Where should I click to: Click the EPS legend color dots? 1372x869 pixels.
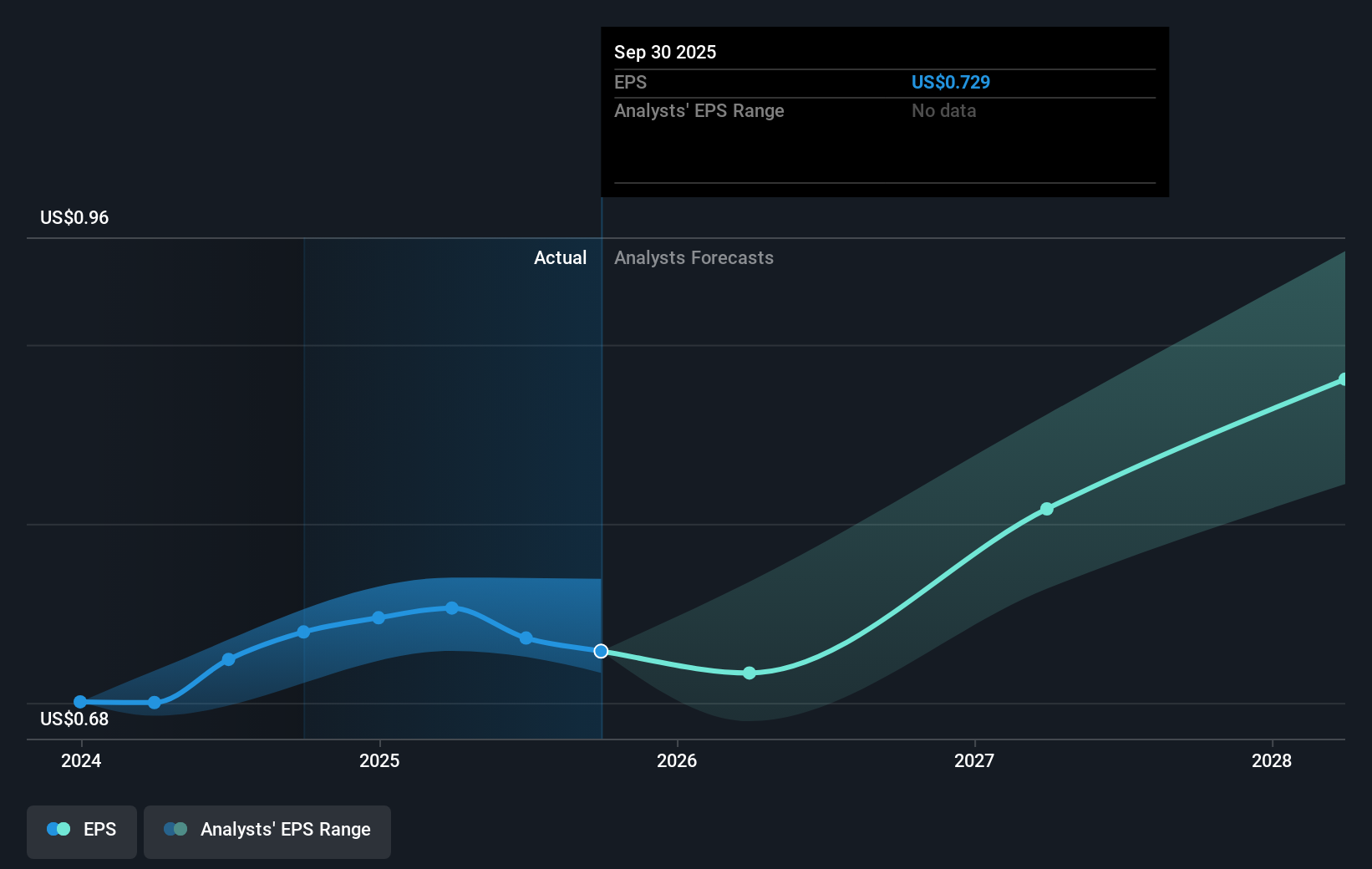coord(58,829)
